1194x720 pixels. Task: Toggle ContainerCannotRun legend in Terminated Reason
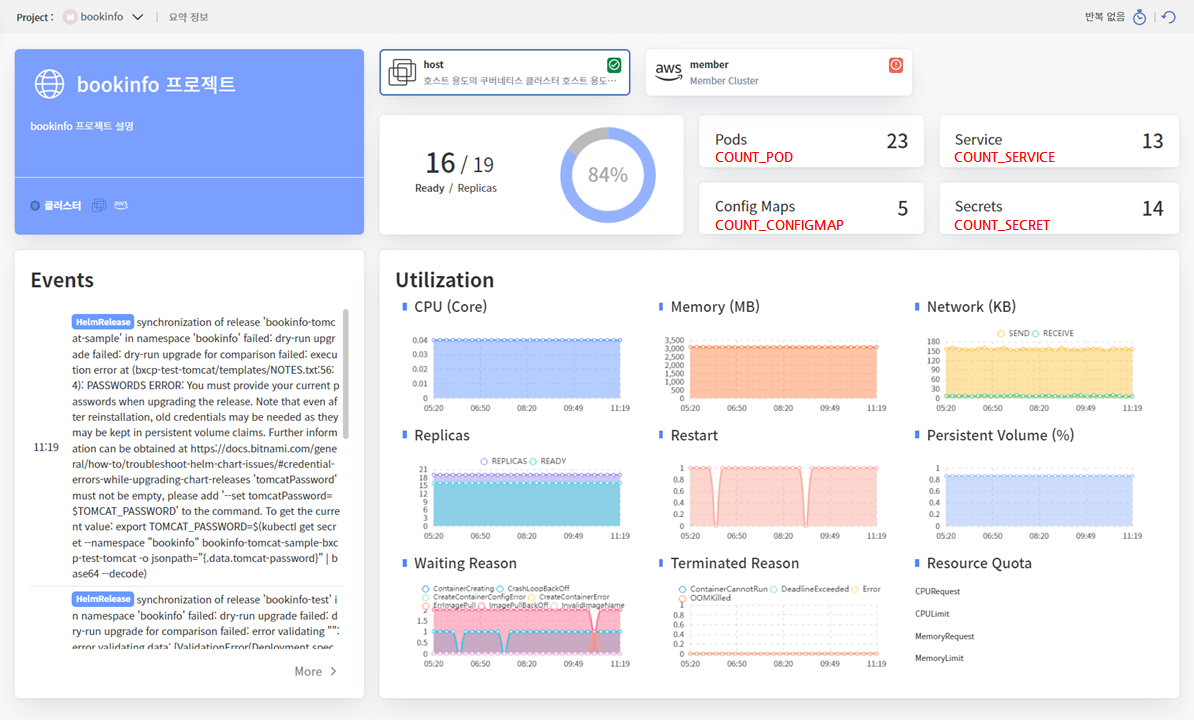click(x=723, y=589)
